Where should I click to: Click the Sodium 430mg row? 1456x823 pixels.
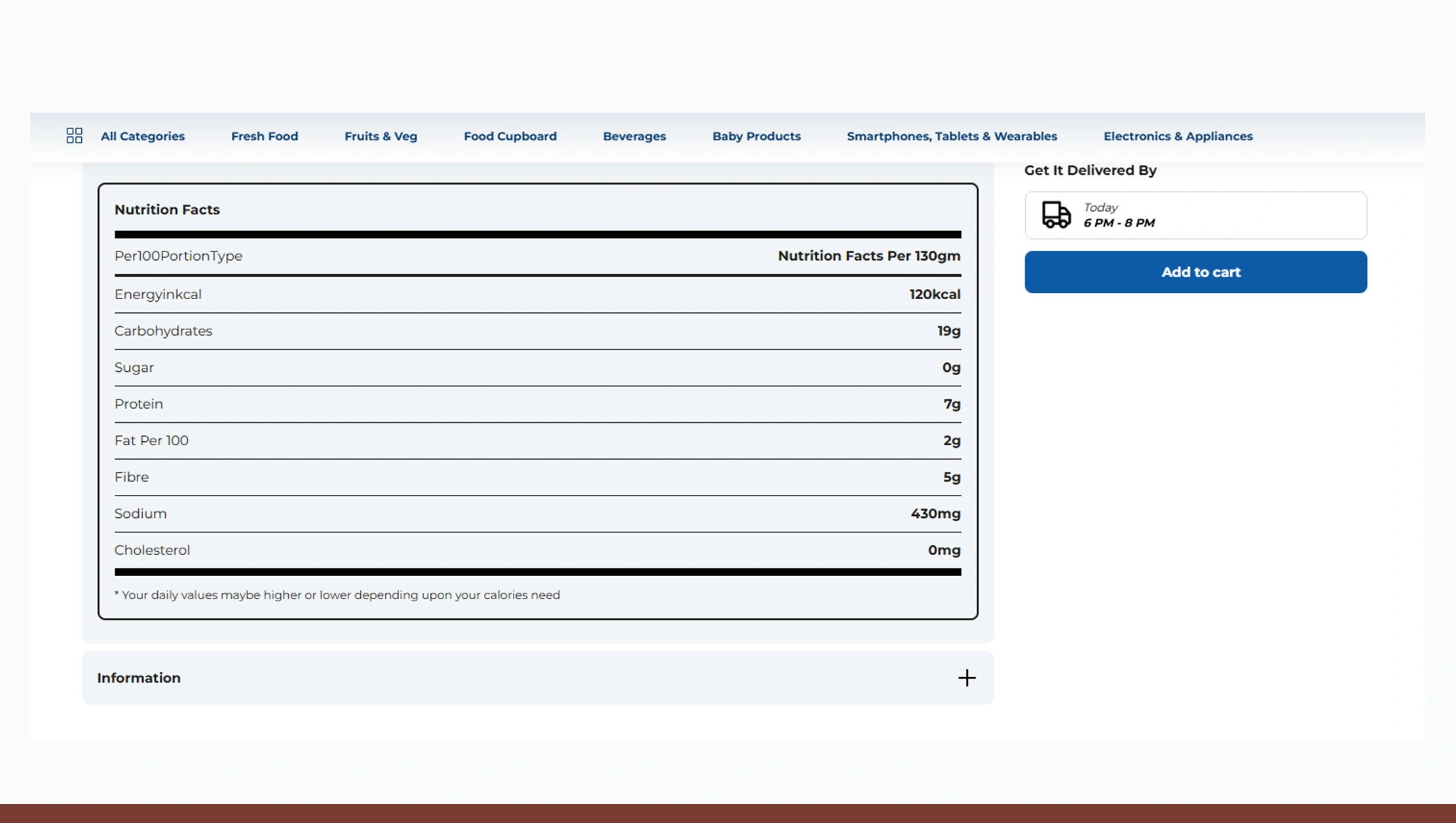pos(537,513)
